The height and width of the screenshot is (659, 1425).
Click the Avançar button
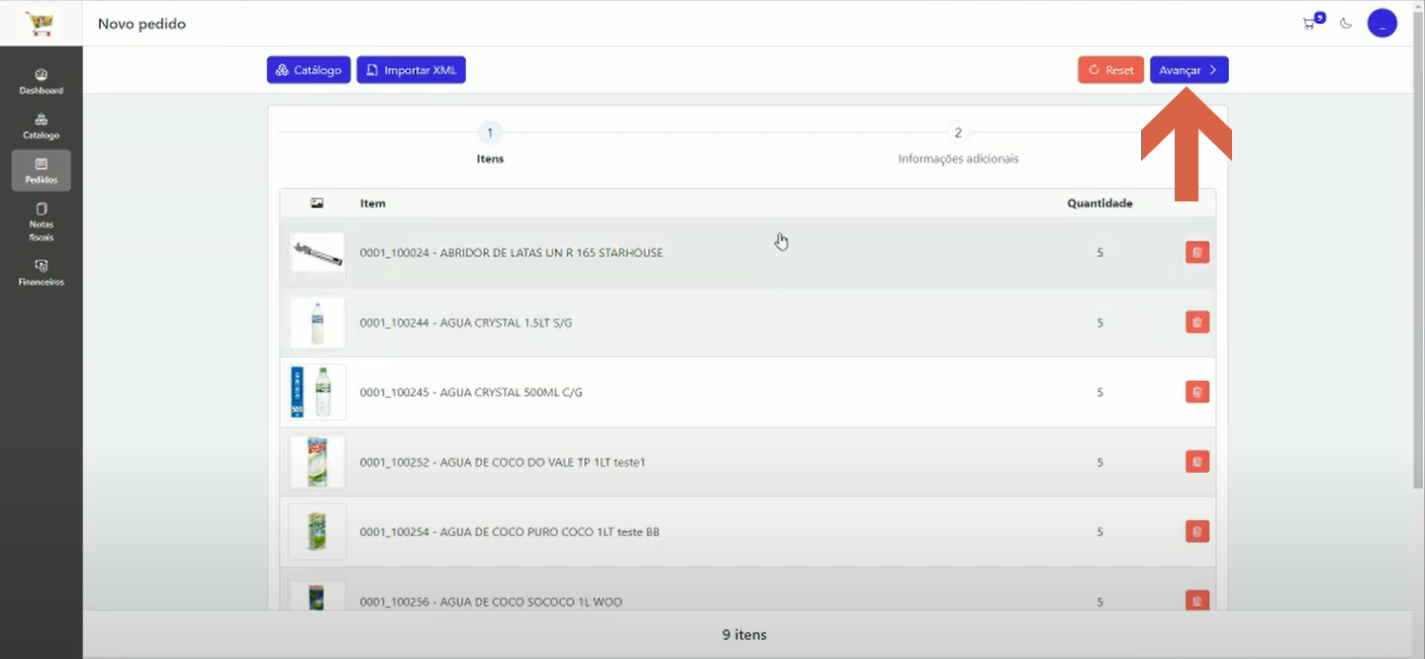tap(1189, 70)
